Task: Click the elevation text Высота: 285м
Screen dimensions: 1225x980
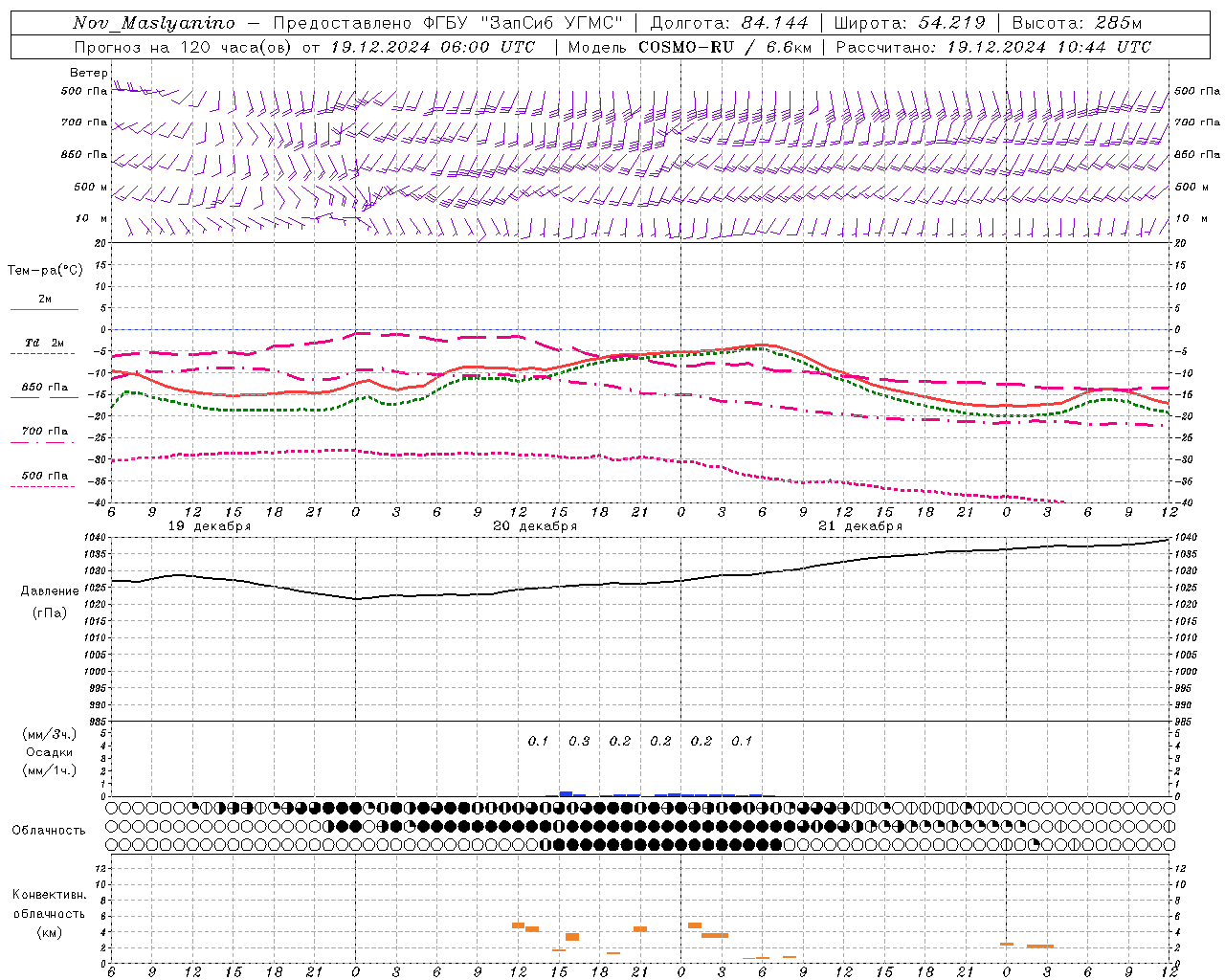Action: click(x=1077, y=23)
